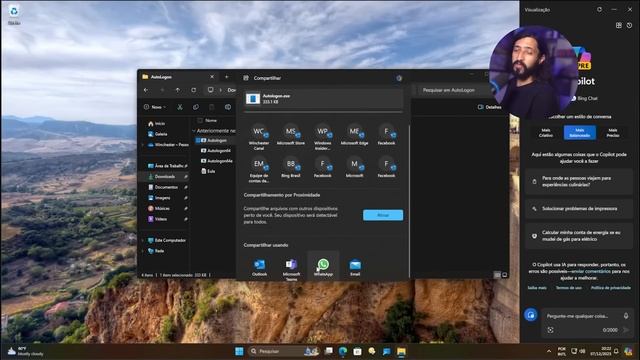640x360 pixels.
Task: Select the Windows Insider contact (WP)
Action: [322, 137]
